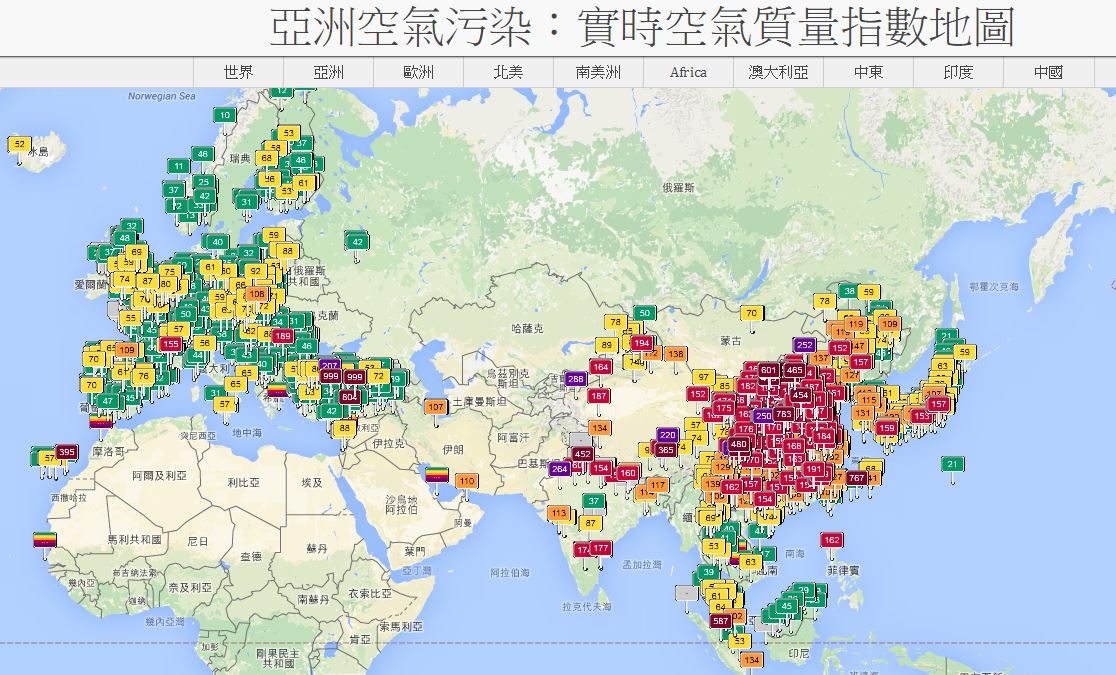The width and height of the screenshot is (1116, 675).
Task: Click the orange 108 marker in Europe
Action: coord(257,294)
